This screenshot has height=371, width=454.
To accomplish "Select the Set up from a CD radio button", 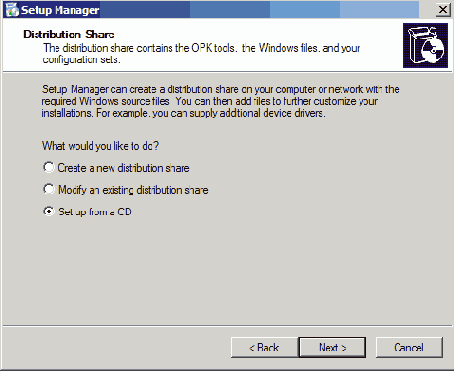I will coord(49,211).
